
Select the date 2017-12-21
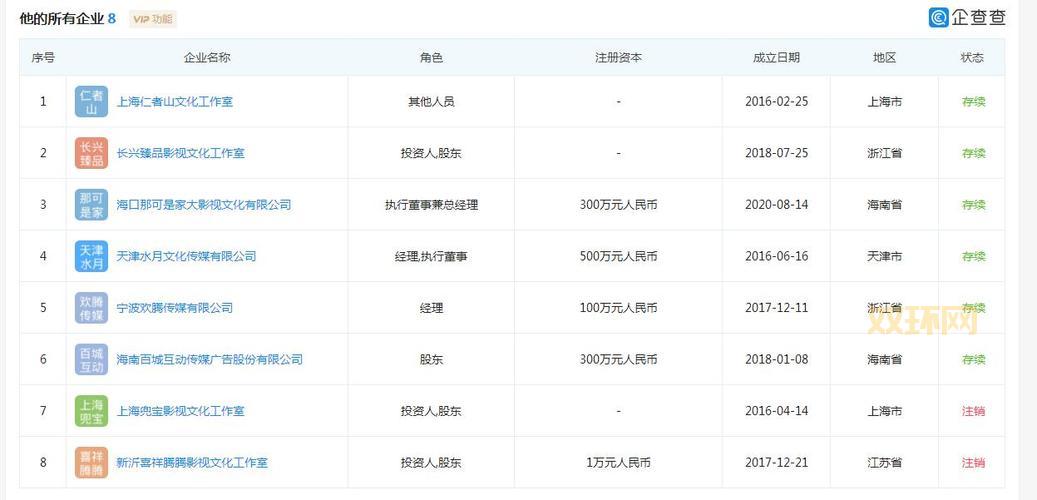(776, 463)
